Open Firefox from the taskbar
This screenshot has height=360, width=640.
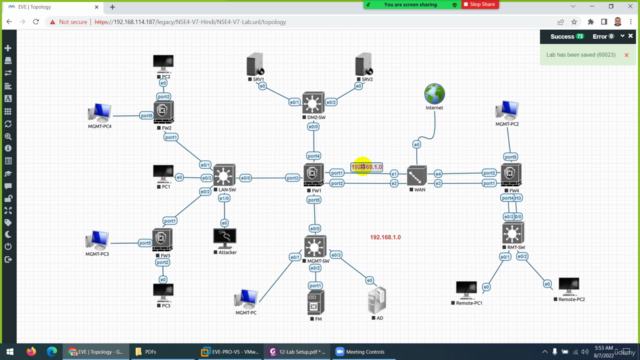point(31,351)
